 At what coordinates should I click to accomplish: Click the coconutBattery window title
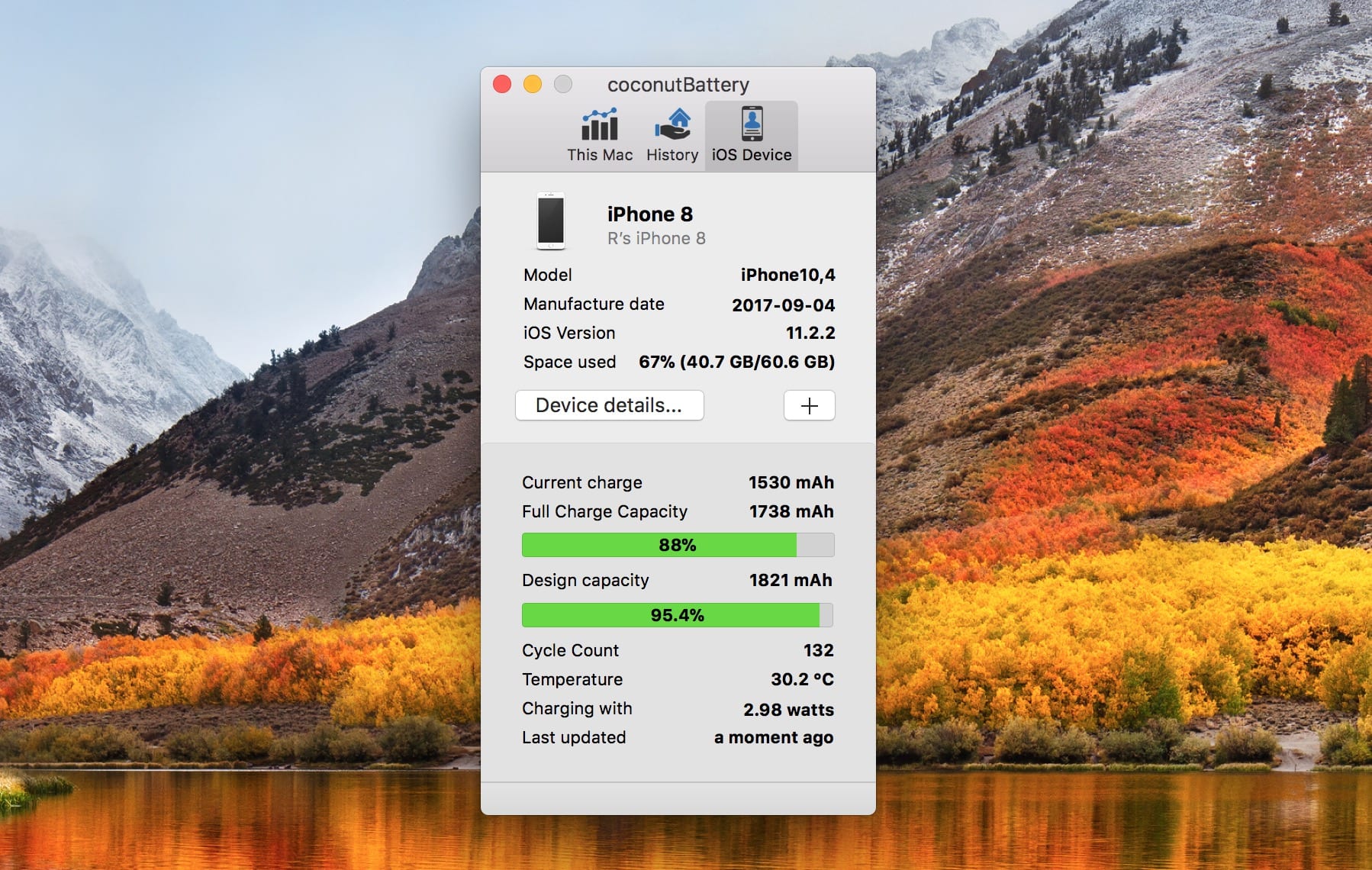click(678, 85)
